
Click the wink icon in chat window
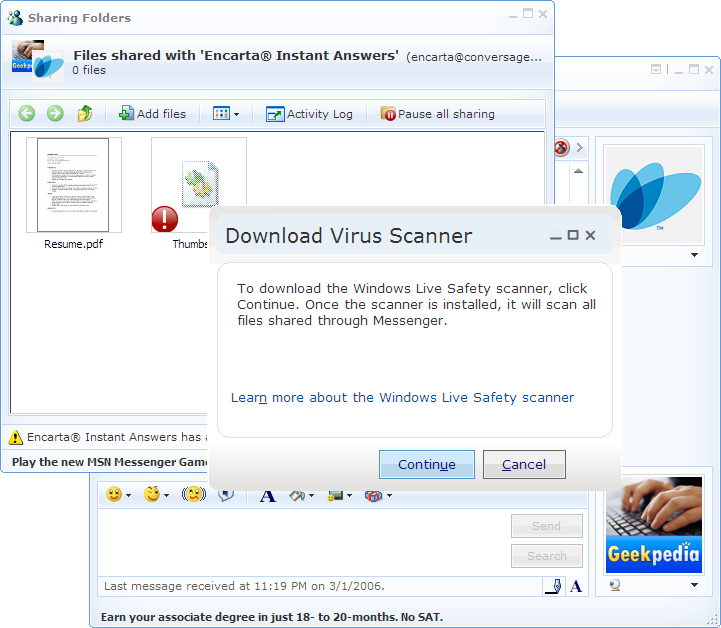[152, 495]
